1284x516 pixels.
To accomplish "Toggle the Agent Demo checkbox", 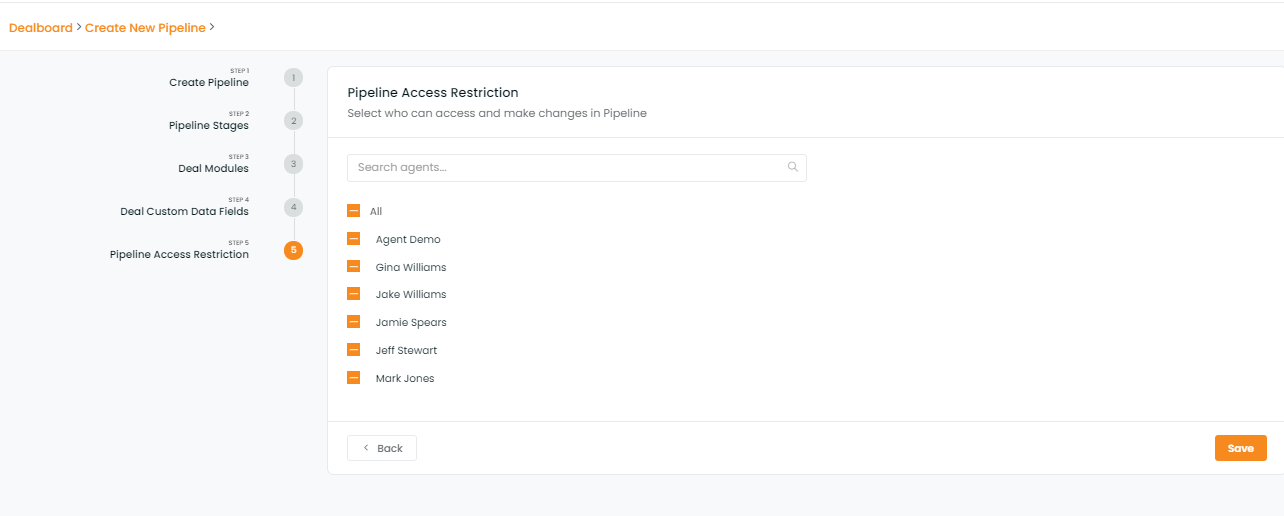I will (353, 239).
